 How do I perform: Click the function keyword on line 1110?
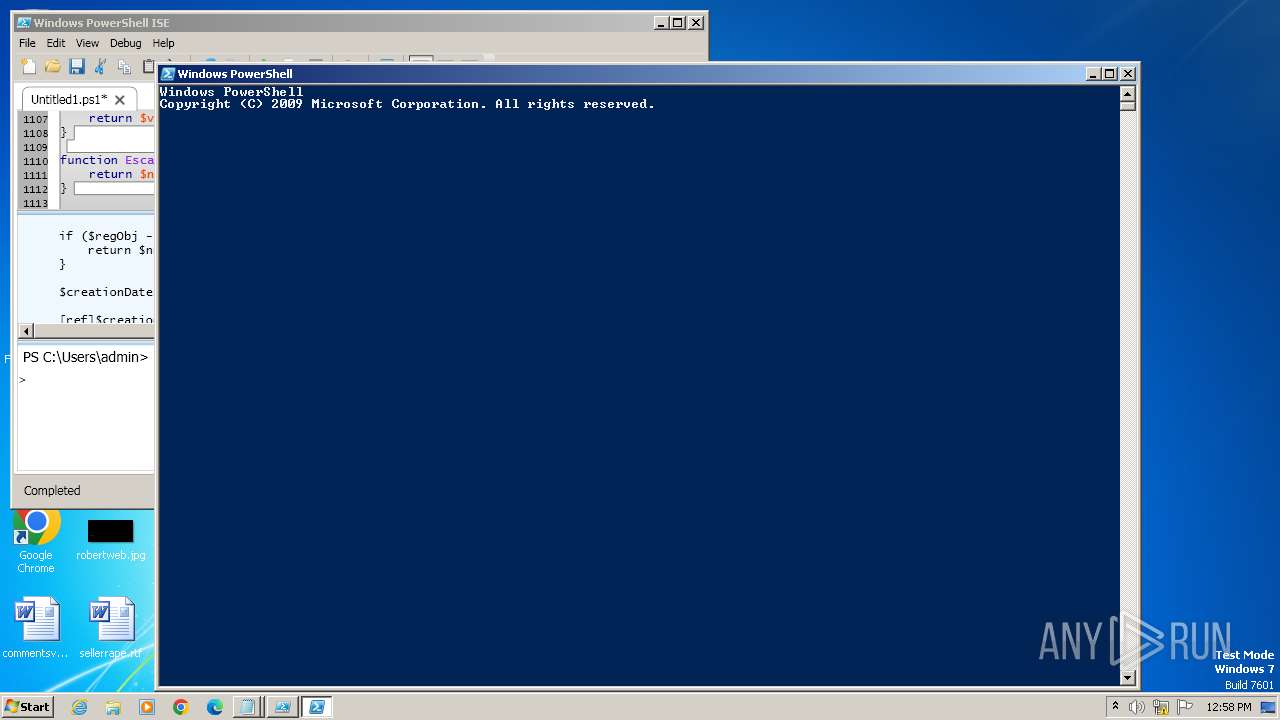click(89, 160)
